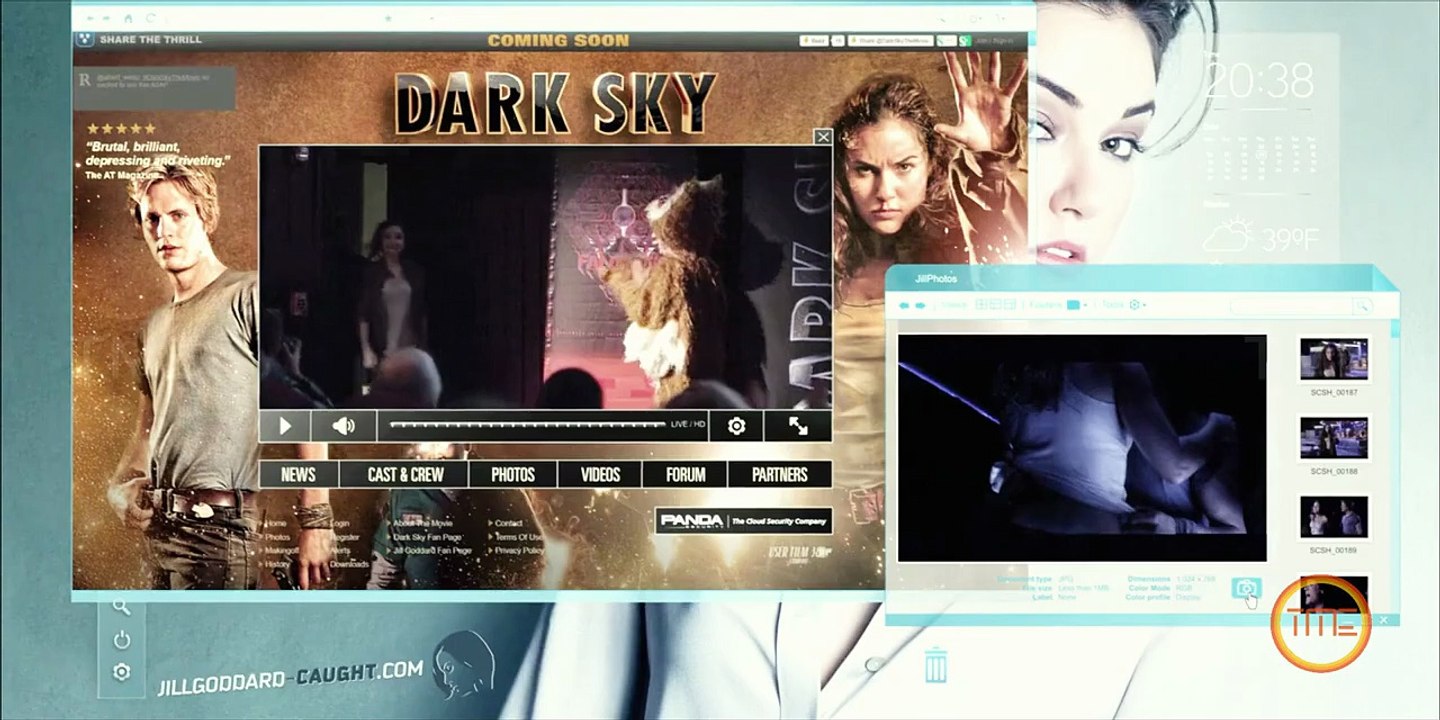Click the COMING SOON heading
1440x720 pixels.
pos(558,41)
